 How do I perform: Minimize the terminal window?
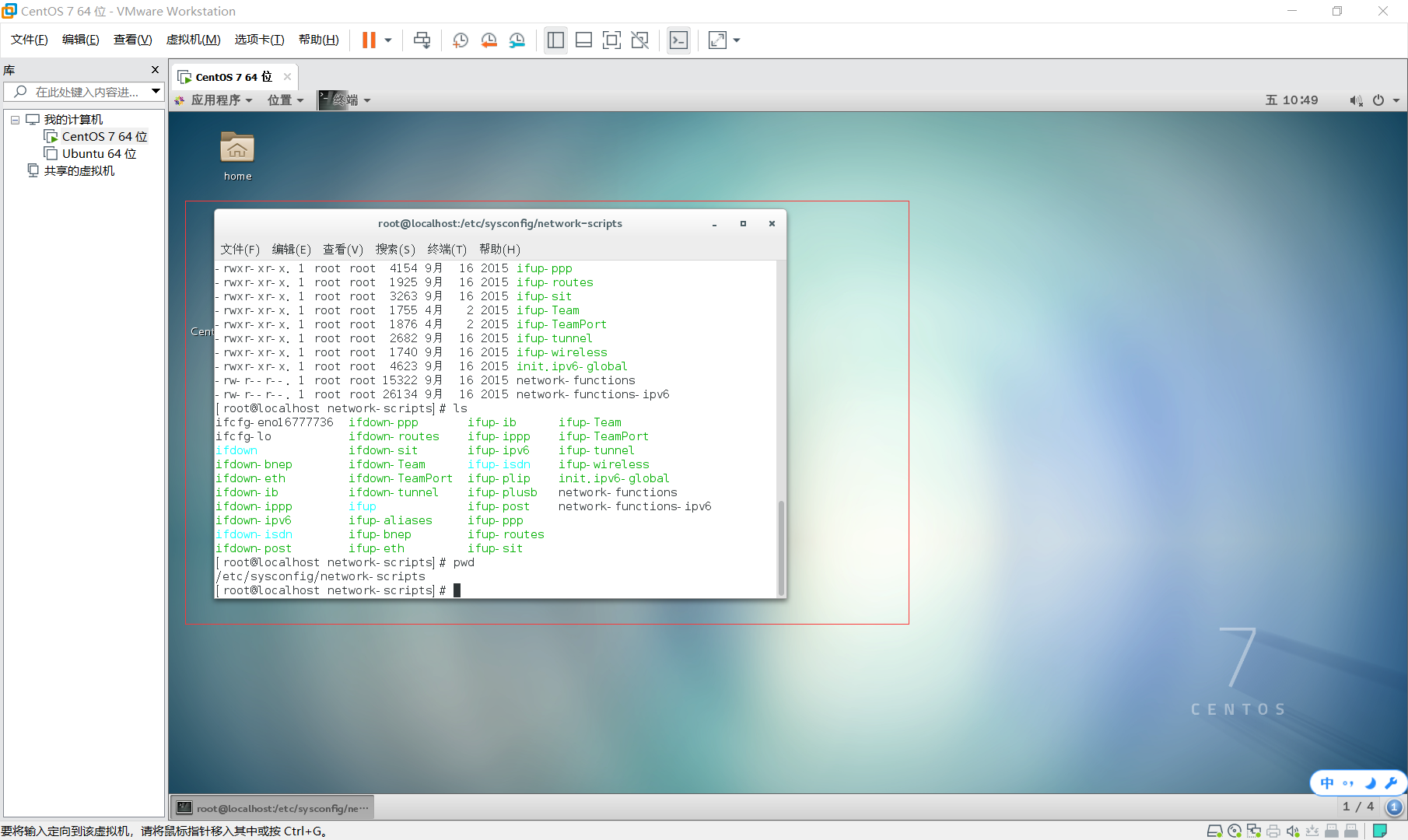point(714,224)
